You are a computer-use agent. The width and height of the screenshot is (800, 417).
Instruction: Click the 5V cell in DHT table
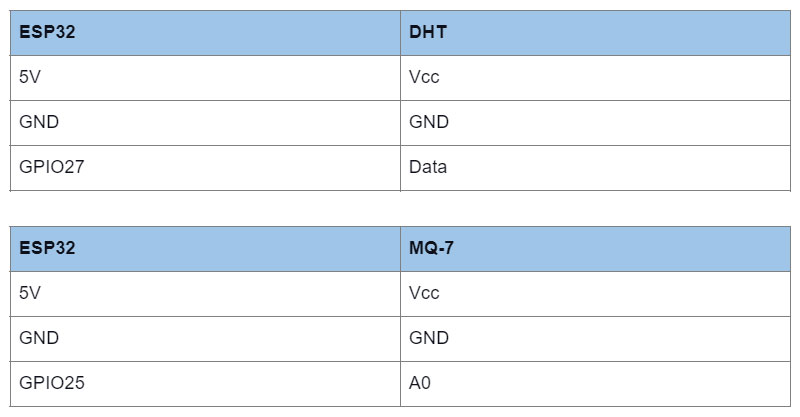(205, 78)
